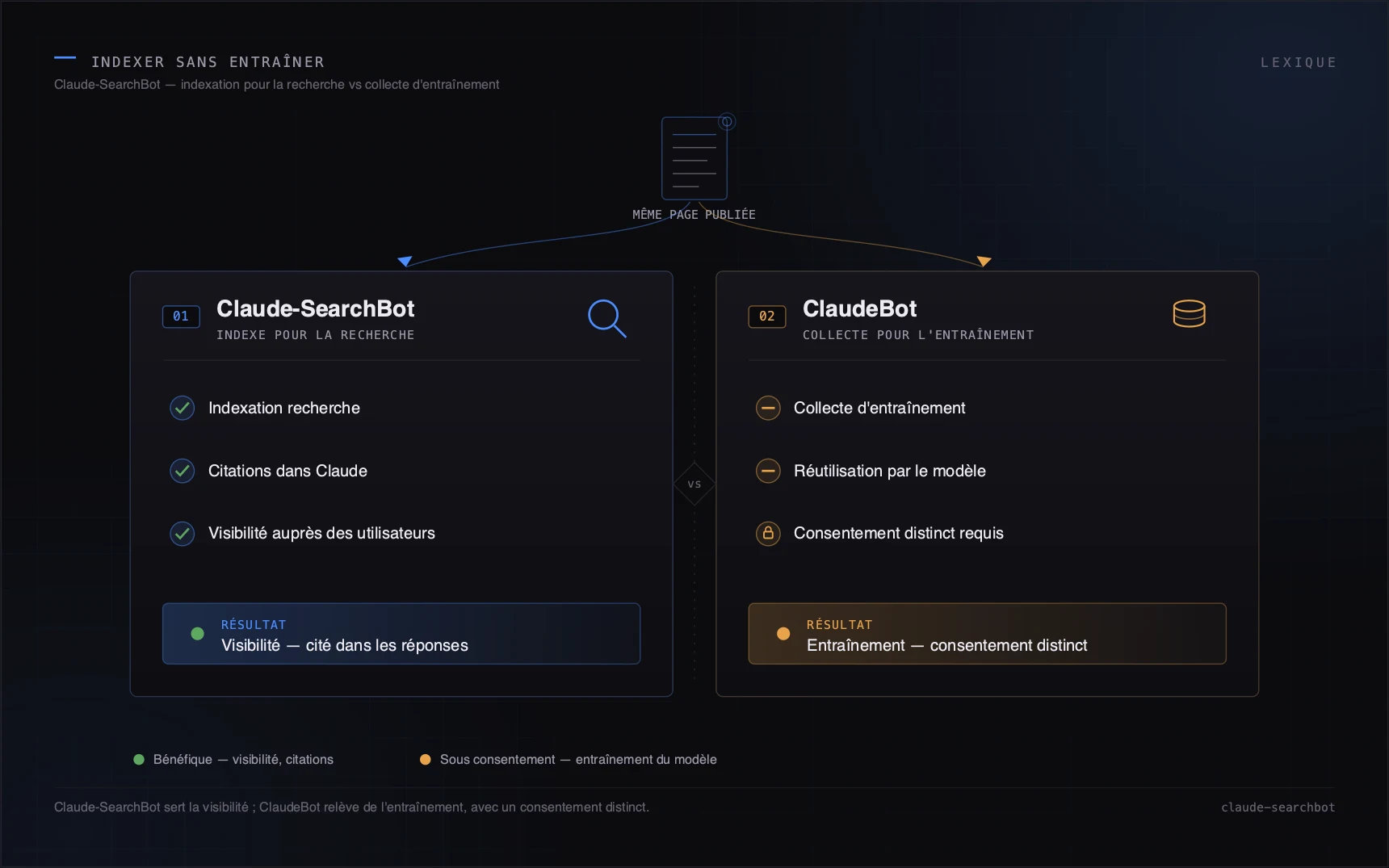Click the LEXIQUE label at top right

click(1299, 62)
